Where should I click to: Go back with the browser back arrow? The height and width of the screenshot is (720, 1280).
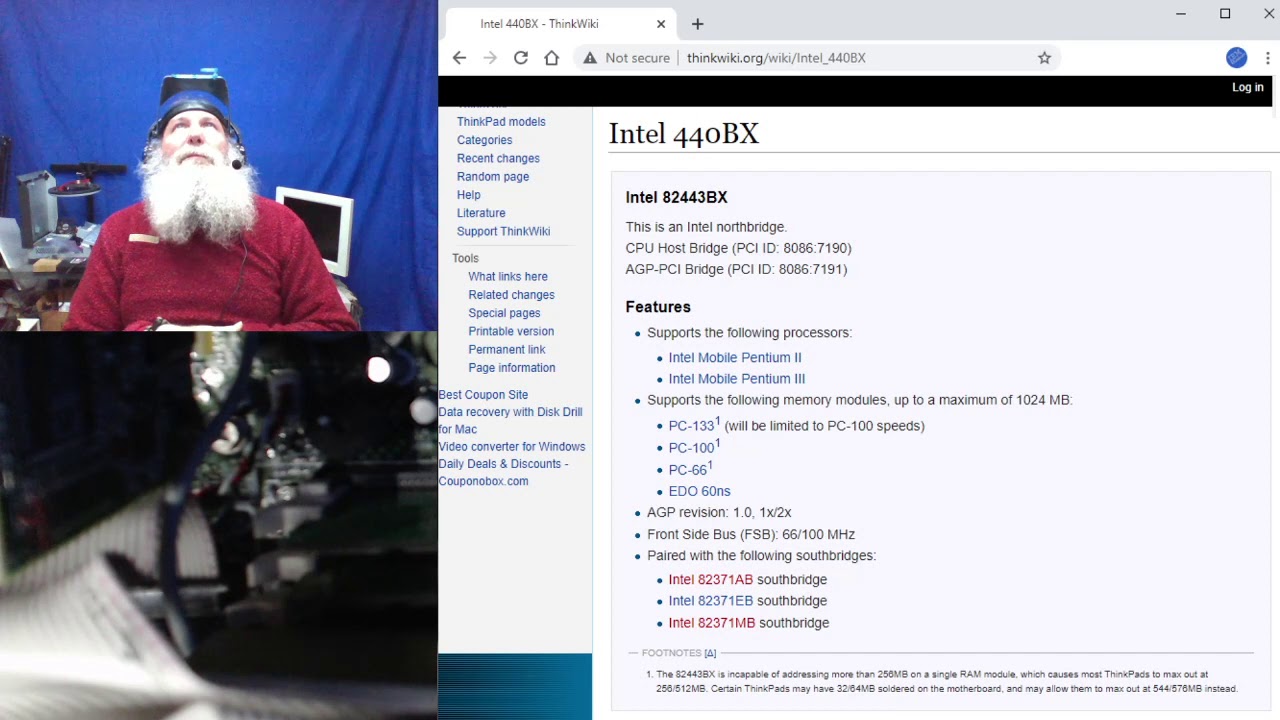[x=459, y=58]
